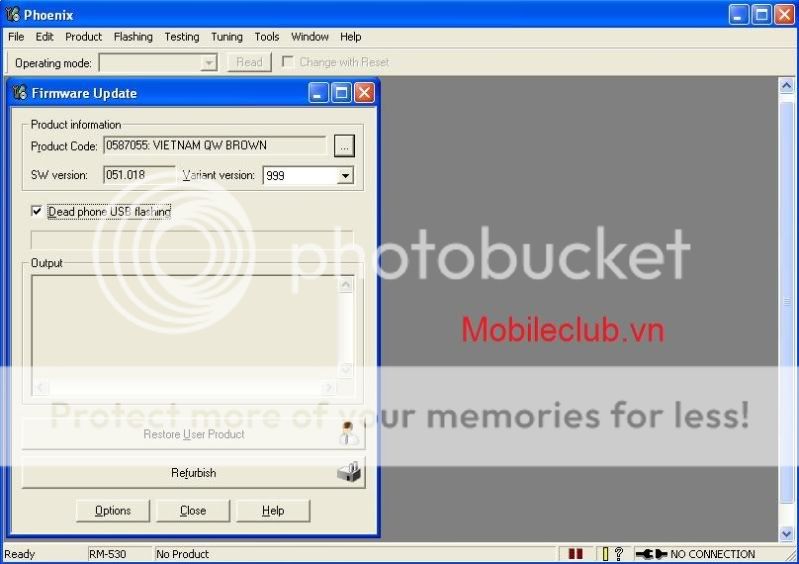Click the Firmware Update title icon
The image size is (799, 564).
(19, 93)
